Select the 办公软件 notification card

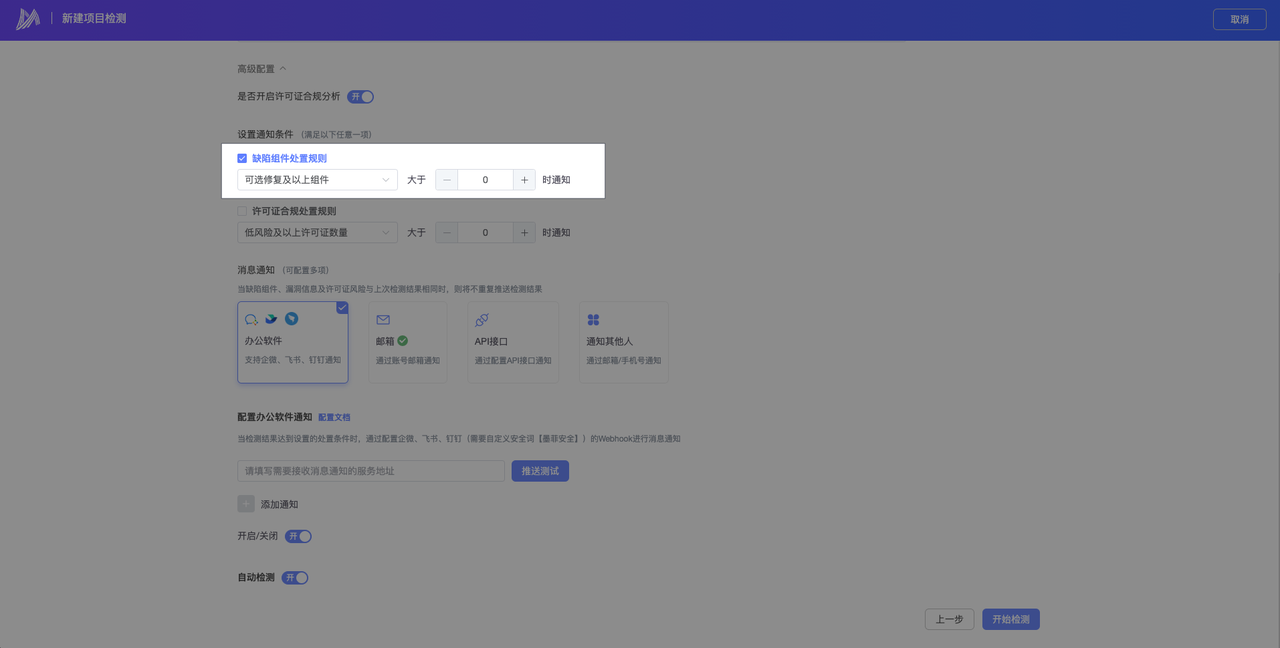pyautogui.click(x=292, y=342)
